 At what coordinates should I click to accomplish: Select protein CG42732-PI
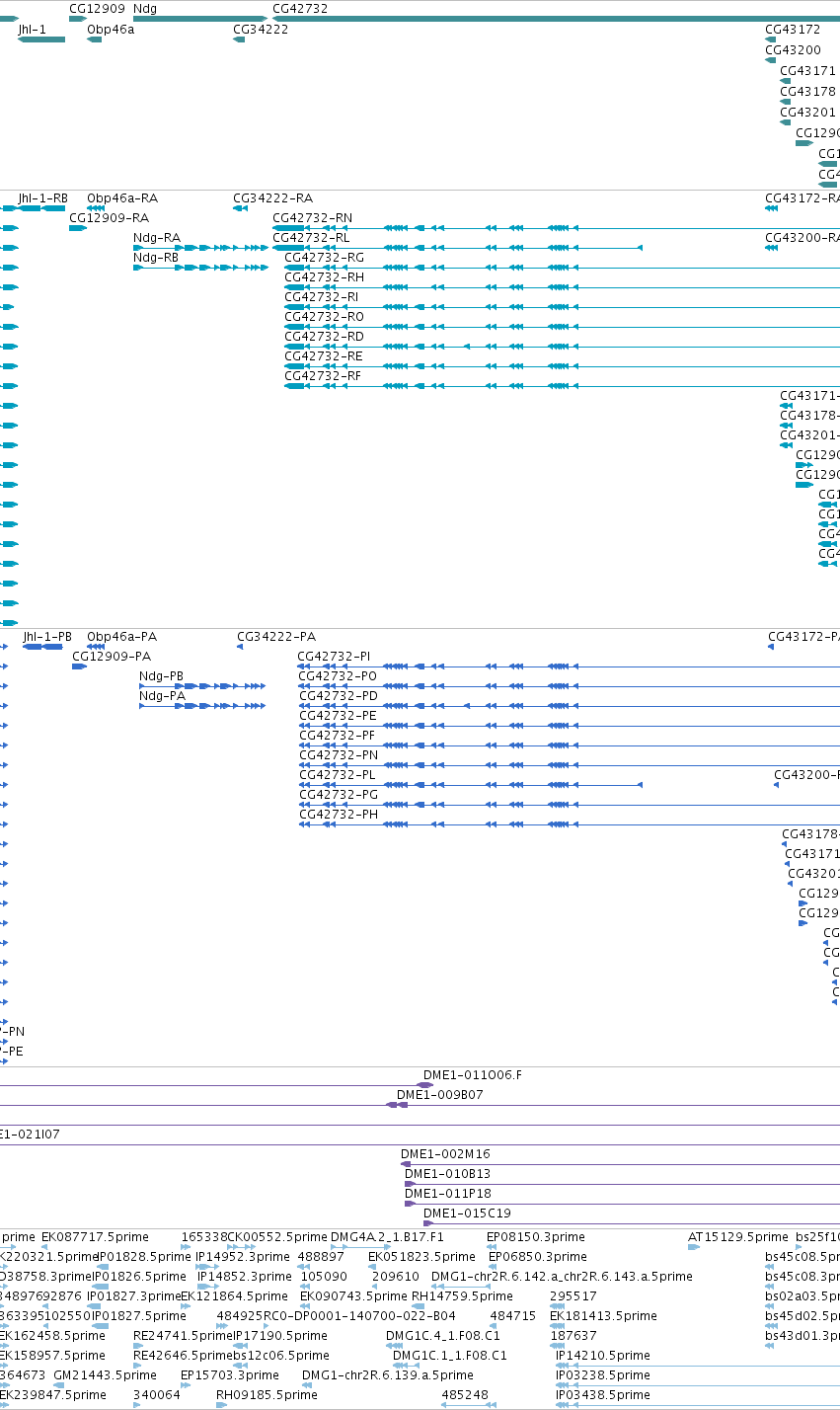[x=569, y=666]
